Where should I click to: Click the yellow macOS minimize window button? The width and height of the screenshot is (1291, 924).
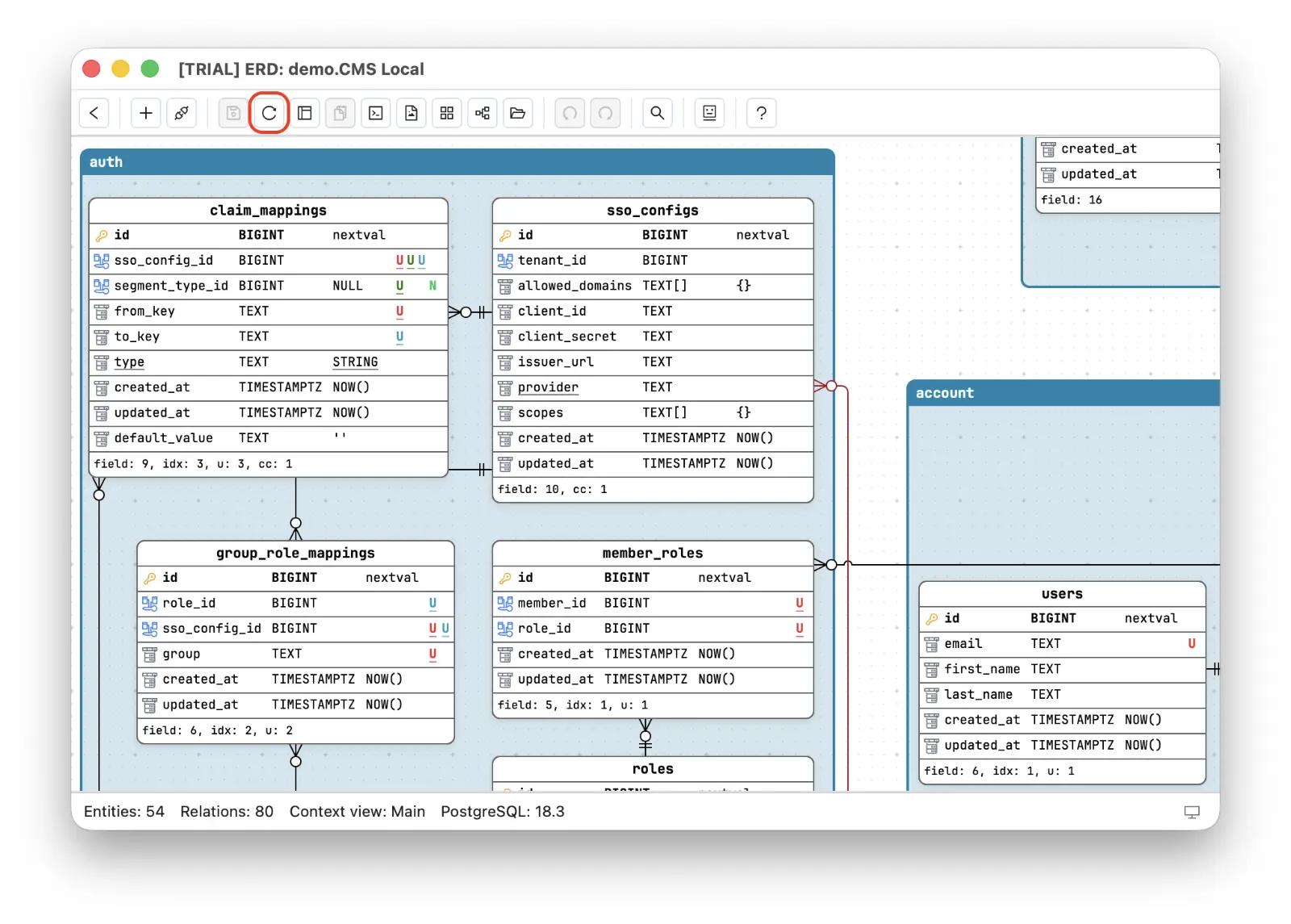pyautogui.click(x=120, y=69)
